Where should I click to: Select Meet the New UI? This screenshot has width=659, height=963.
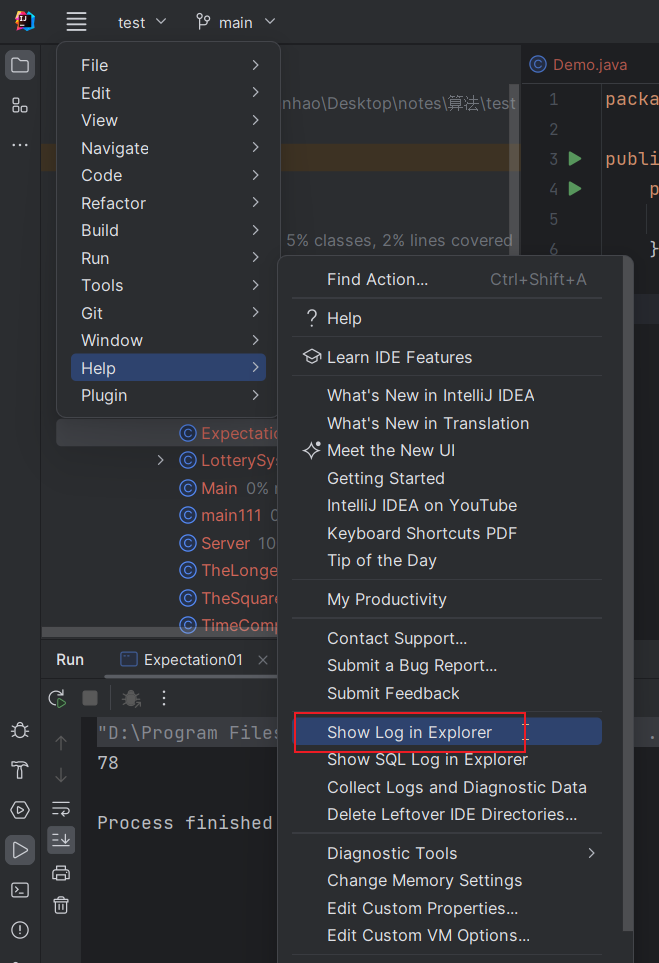446,450
